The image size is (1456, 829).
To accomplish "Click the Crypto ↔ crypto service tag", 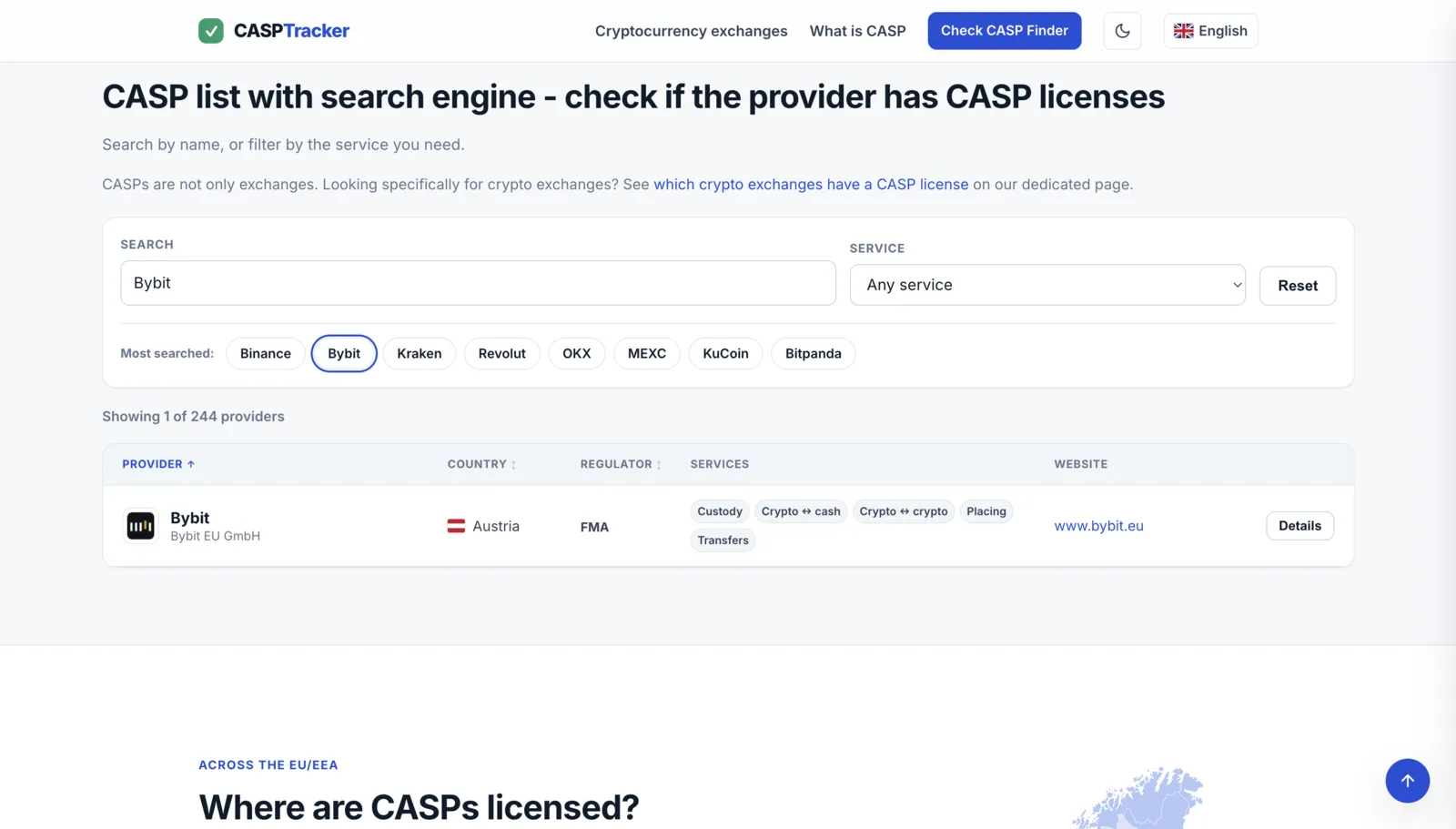I will 904,511.
